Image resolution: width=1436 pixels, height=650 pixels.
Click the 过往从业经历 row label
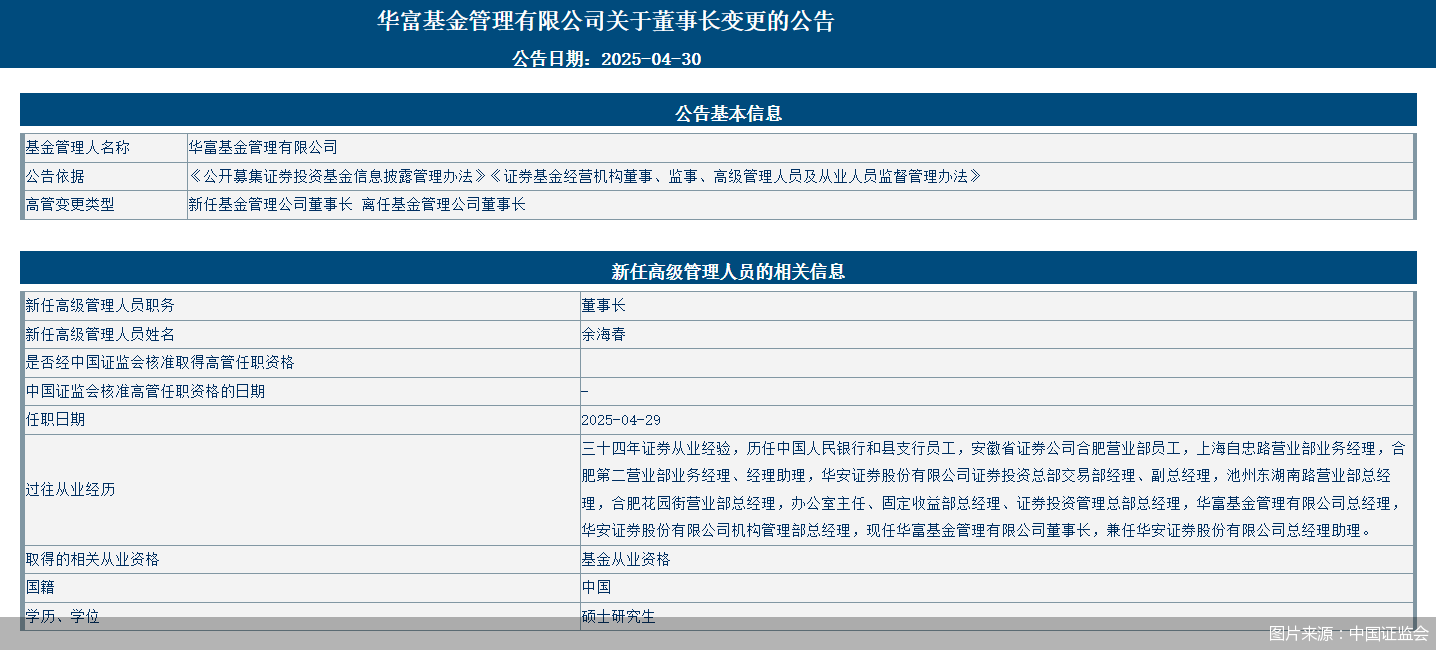(70, 490)
